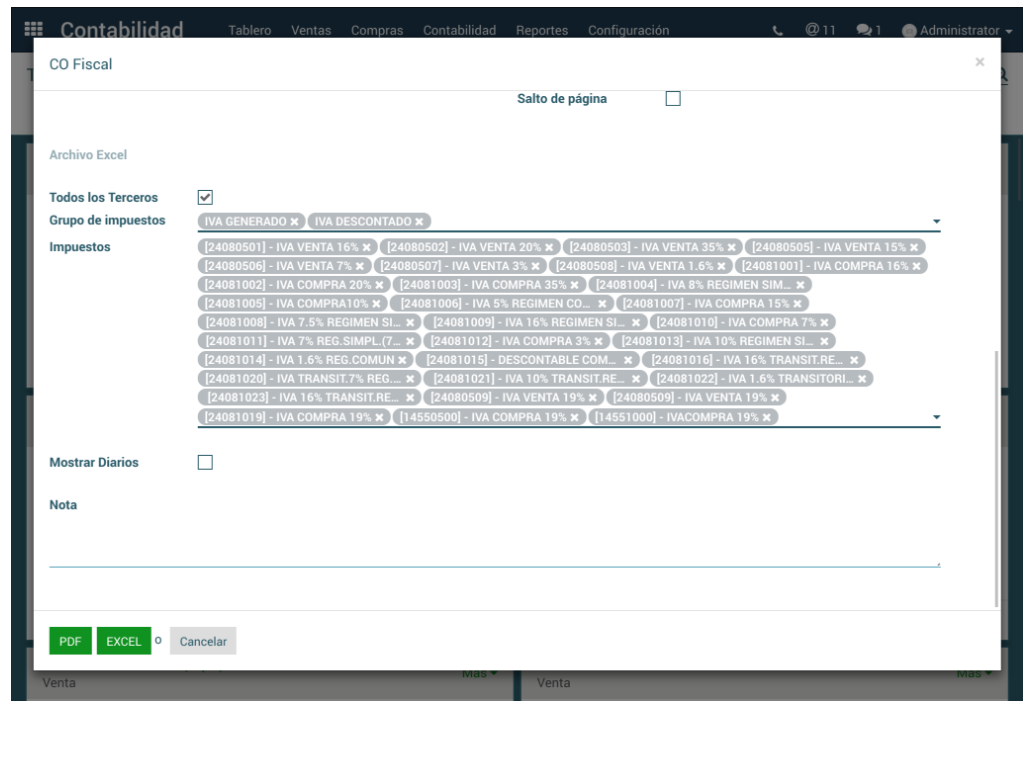The height and width of the screenshot is (767, 1023).
Task: Click the dialog's vertical scrollbar
Action: [x=996, y=478]
